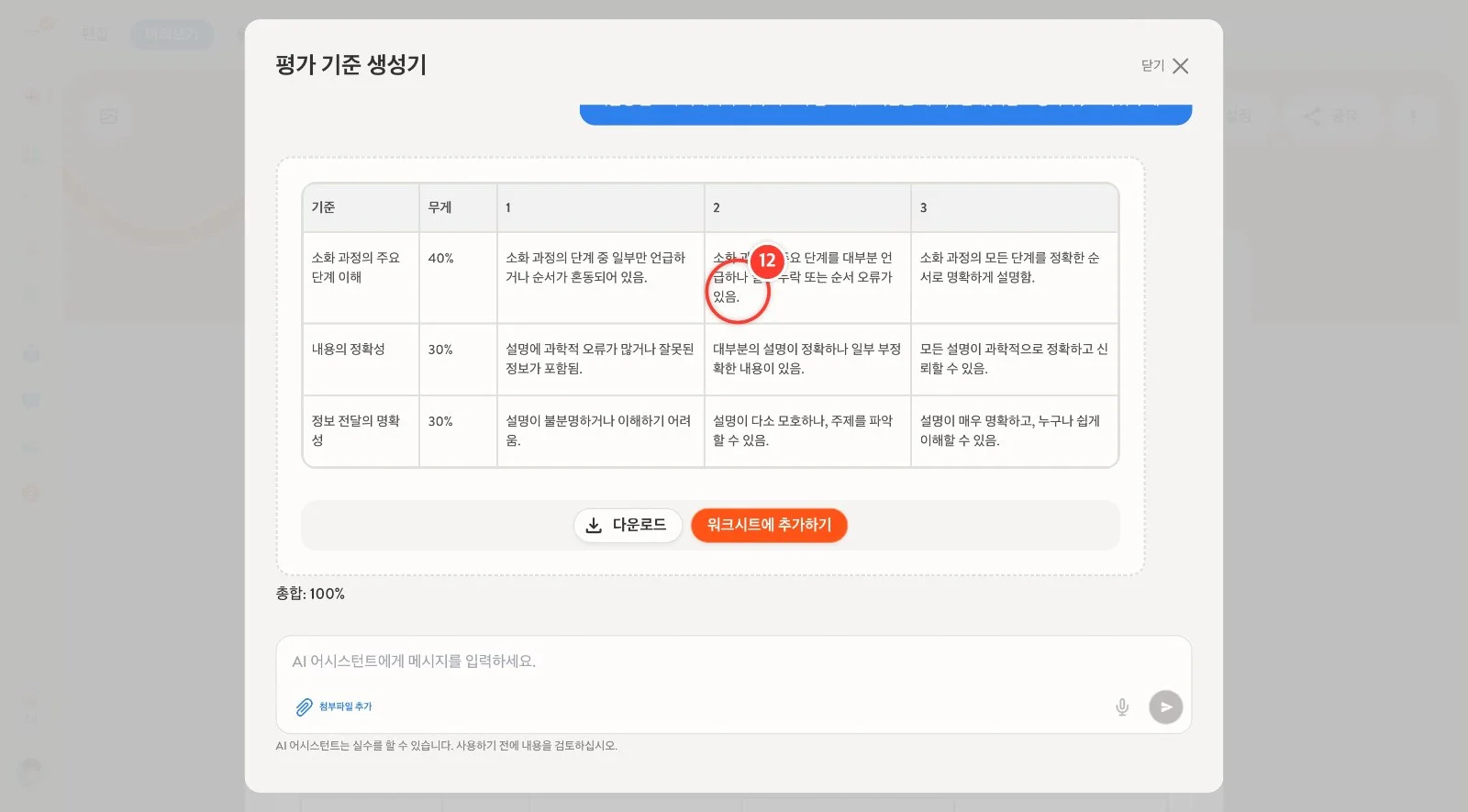This screenshot has width=1468, height=812.
Task: Select the score column header 2
Action: tap(807, 207)
